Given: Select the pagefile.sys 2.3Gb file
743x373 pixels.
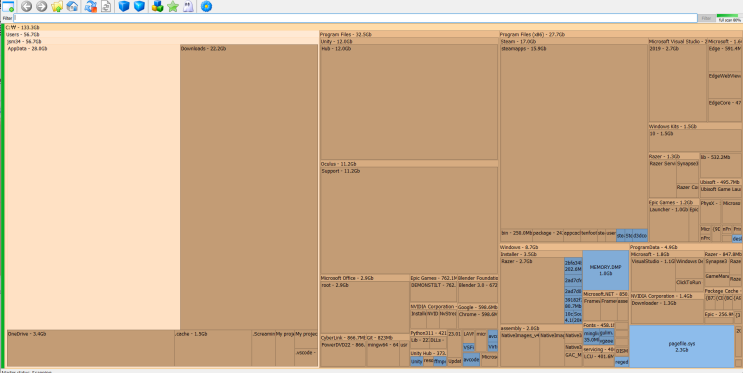Looking at the screenshot, I should click(x=681, y=346).
